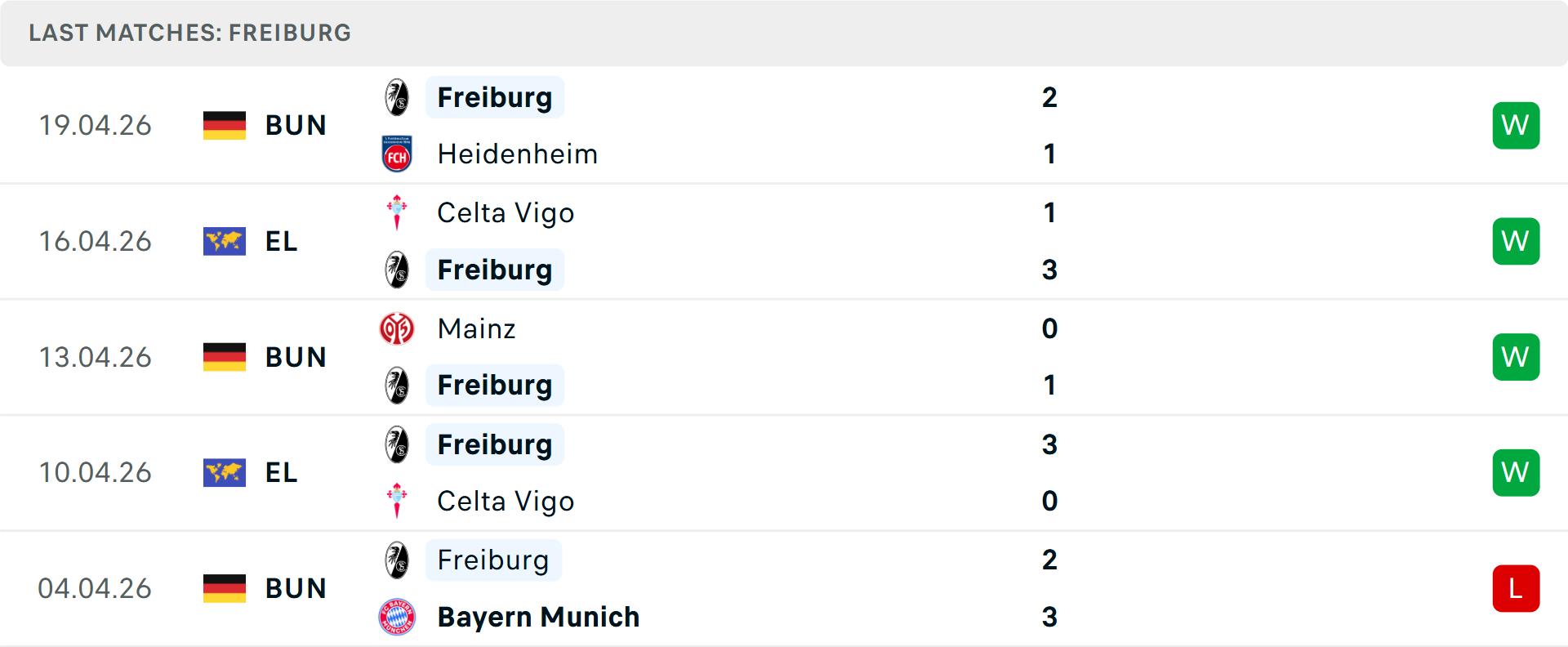The image size is (1568, 647).
Task: Toggle the L badge for the Bayern Munich game
Action: pos(1516,588)
